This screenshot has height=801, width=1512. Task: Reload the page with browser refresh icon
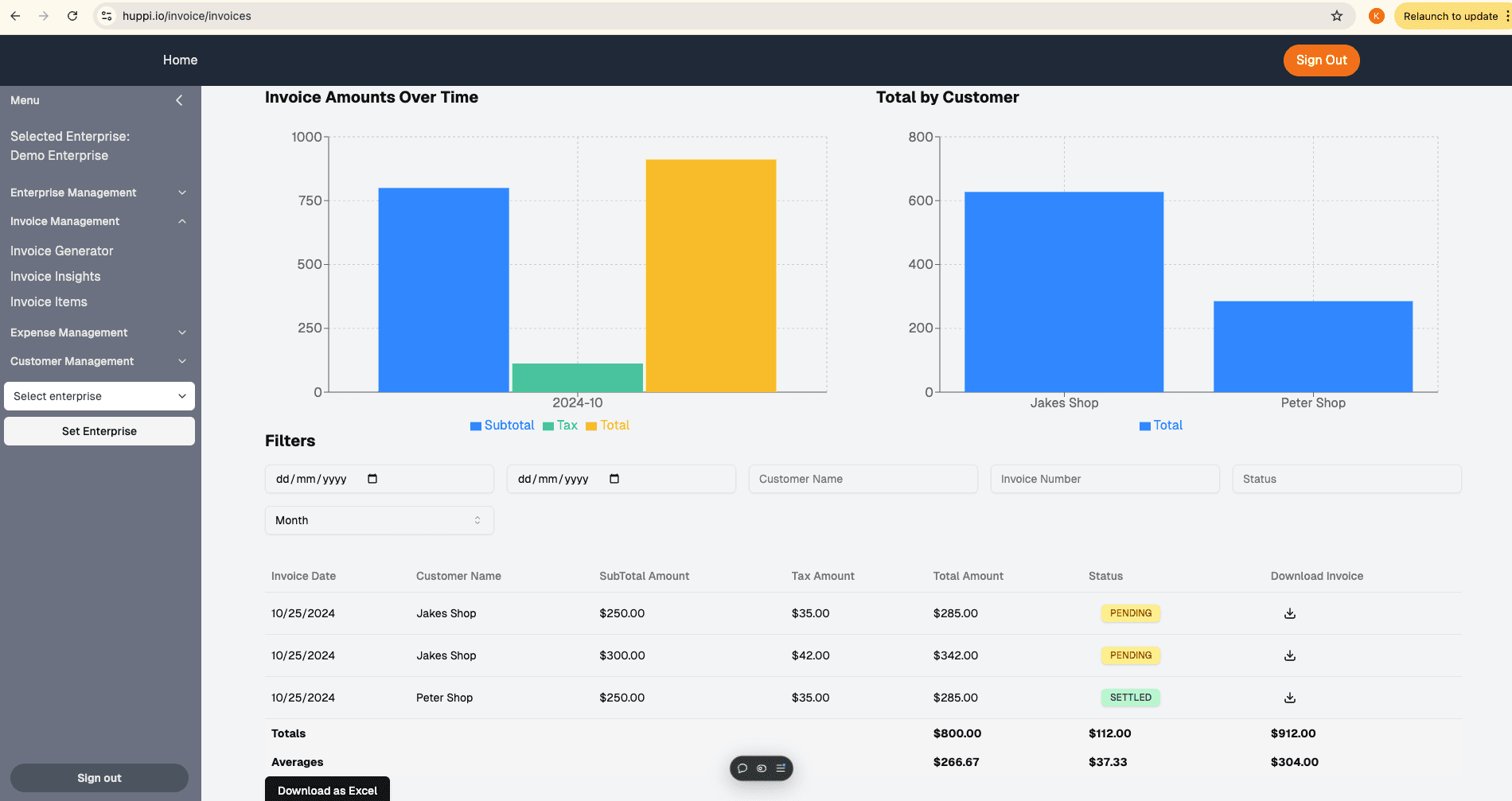[x=72, y=16]
